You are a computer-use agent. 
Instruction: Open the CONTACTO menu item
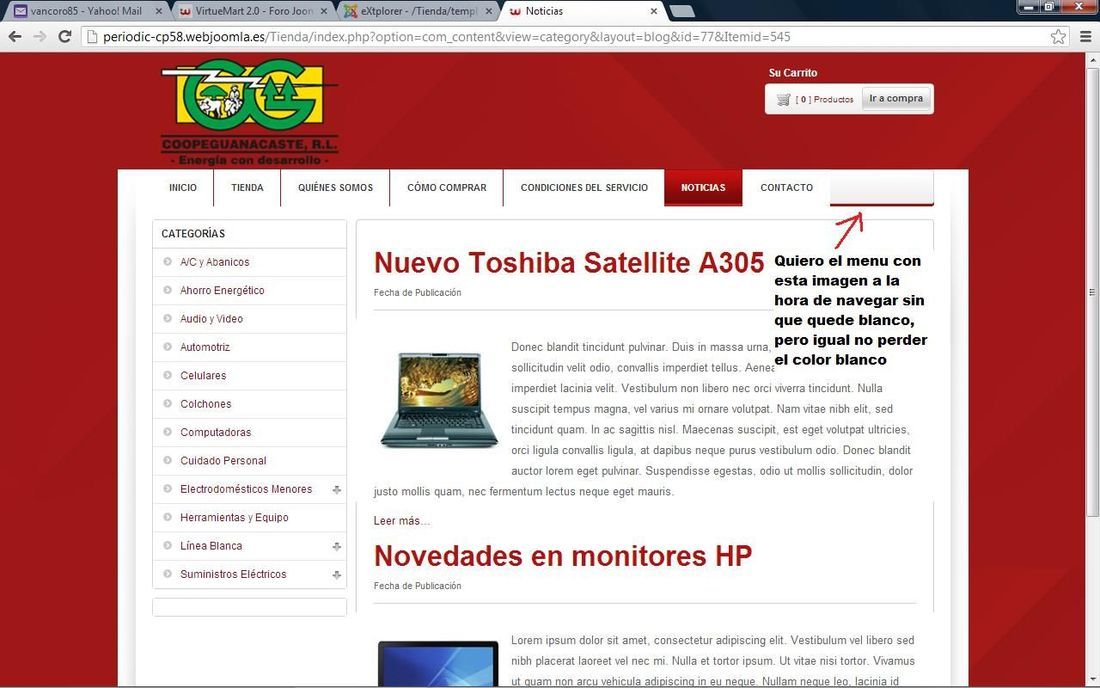[x=786, y=187]
